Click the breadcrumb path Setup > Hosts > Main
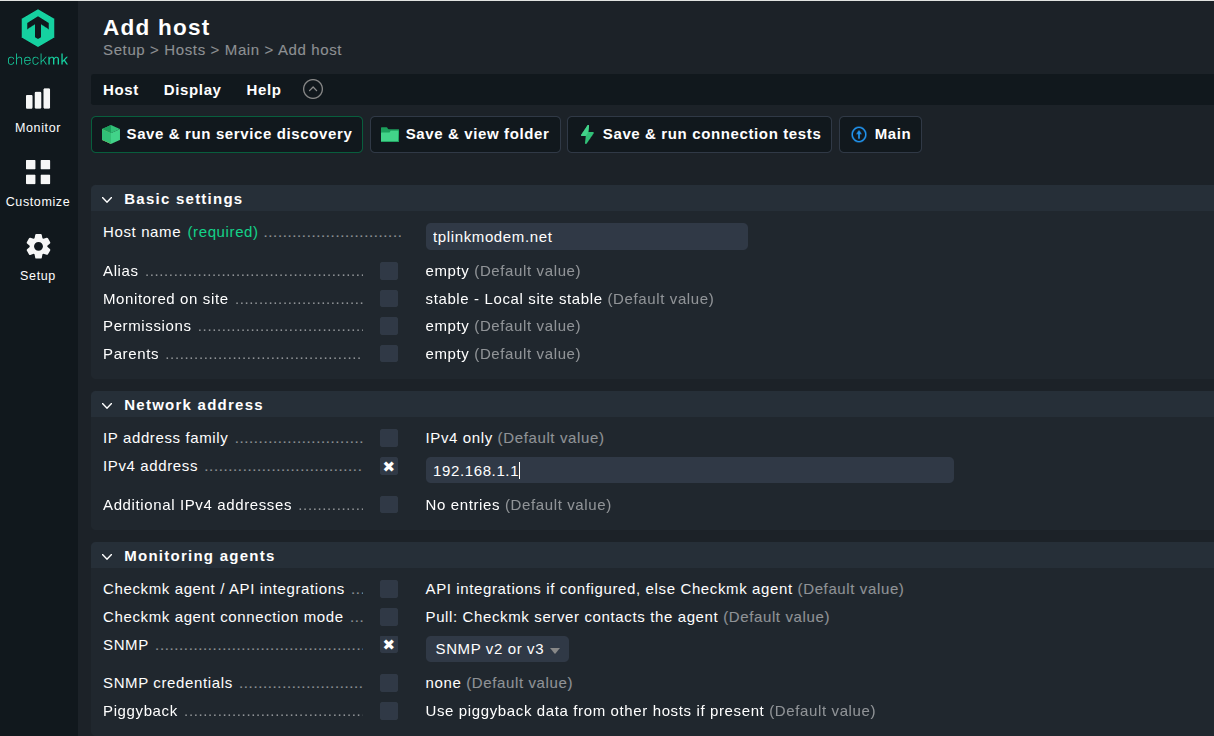1214x736 pixels. click(181, 50)
